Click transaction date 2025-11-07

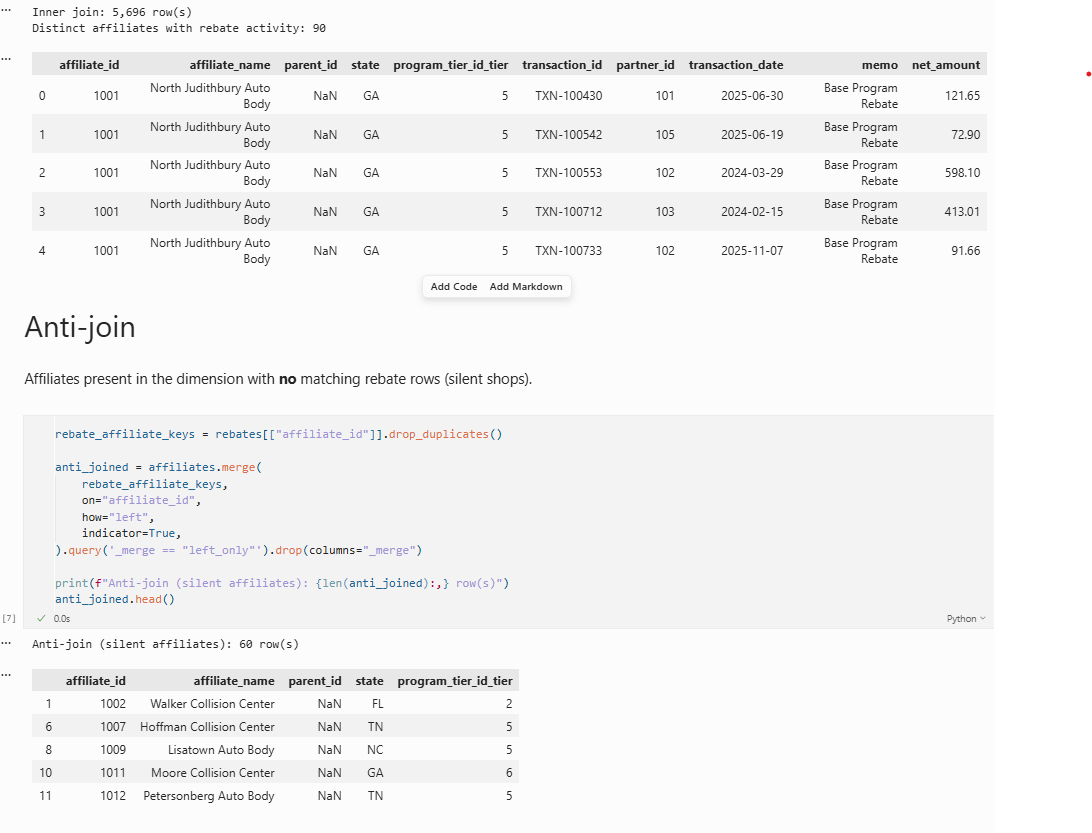(752, 251)
